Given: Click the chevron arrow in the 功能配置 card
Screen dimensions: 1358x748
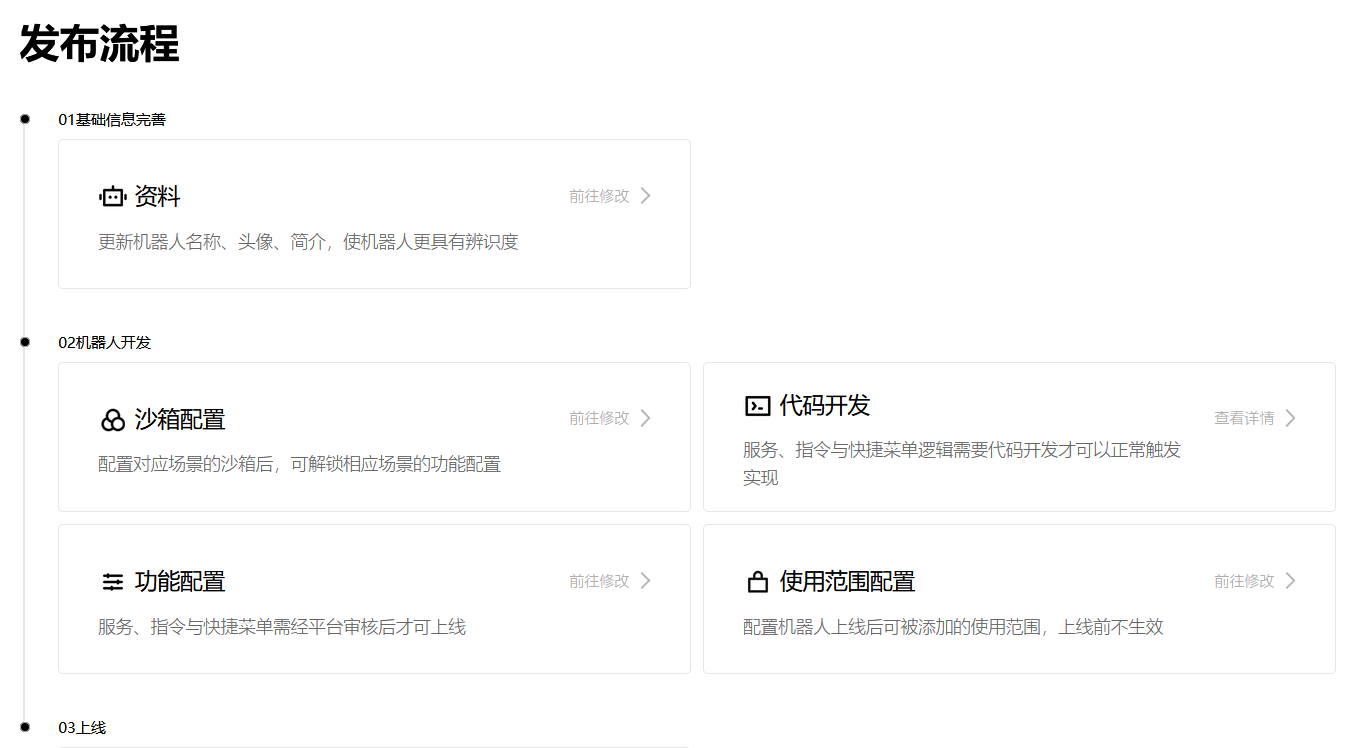Looking at the screenshot, I should tap(645, 581).
